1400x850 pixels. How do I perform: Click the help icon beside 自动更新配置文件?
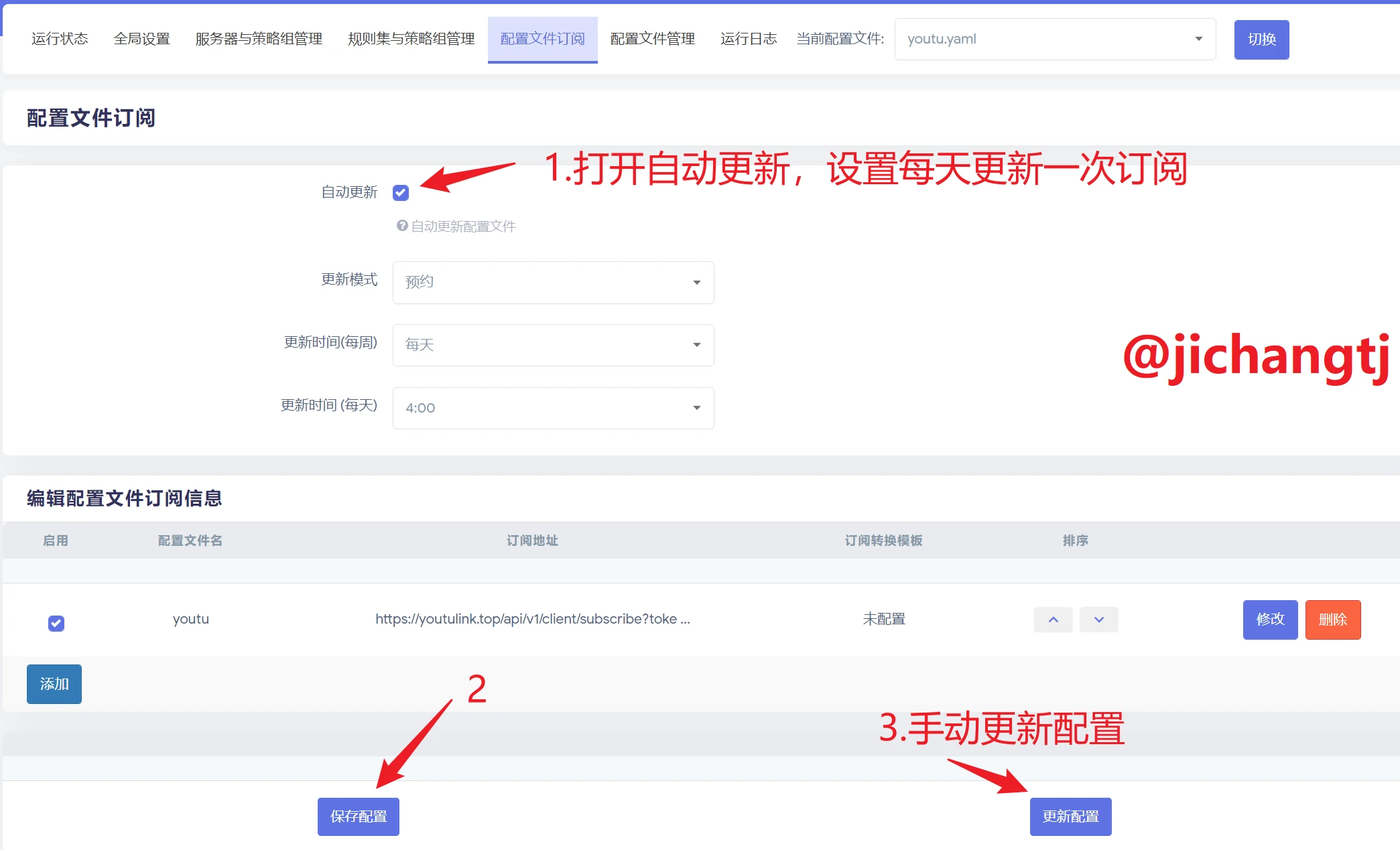click(x=402, y=226)
